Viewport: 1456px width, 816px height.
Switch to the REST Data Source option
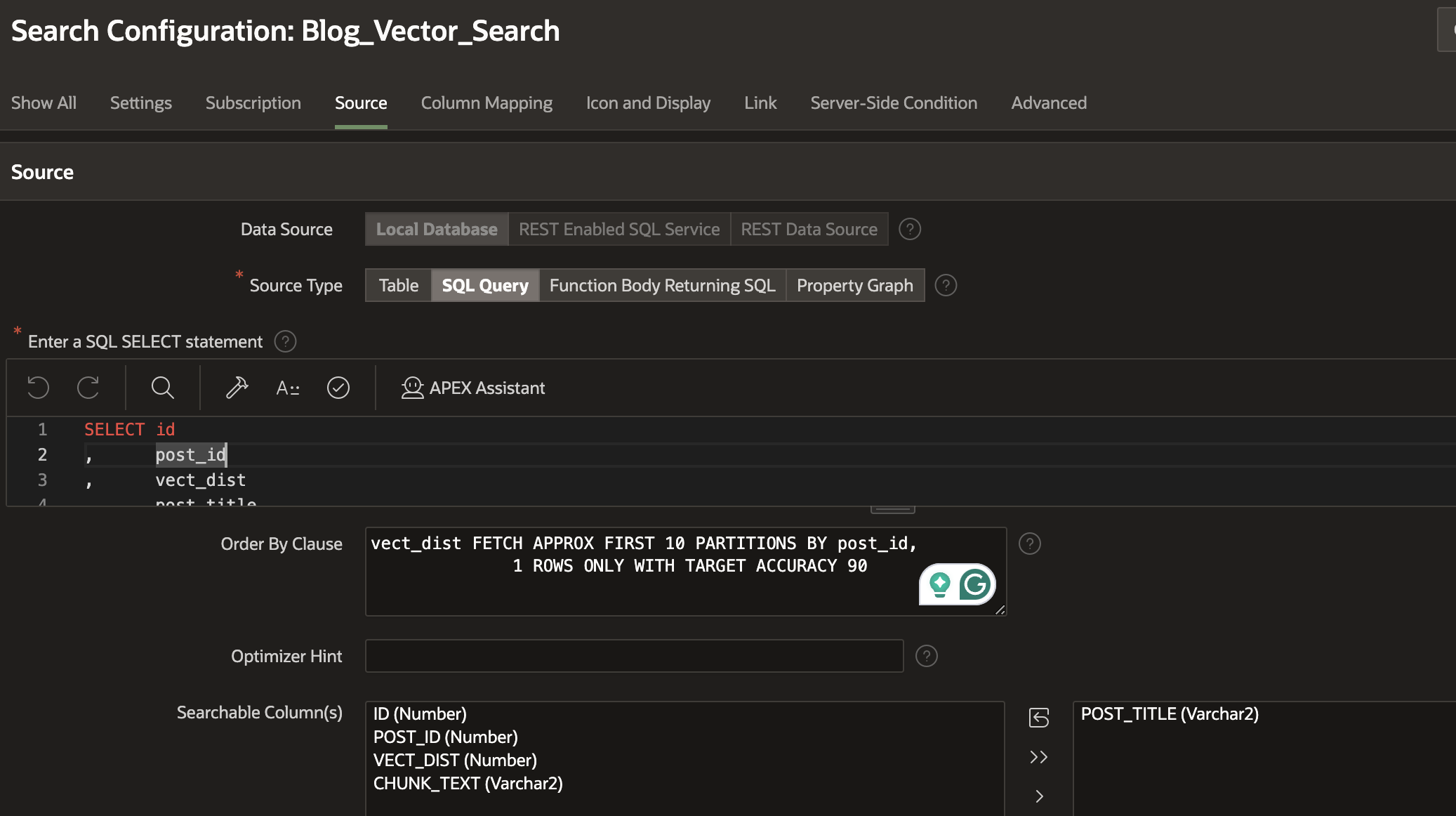(809, 228)
